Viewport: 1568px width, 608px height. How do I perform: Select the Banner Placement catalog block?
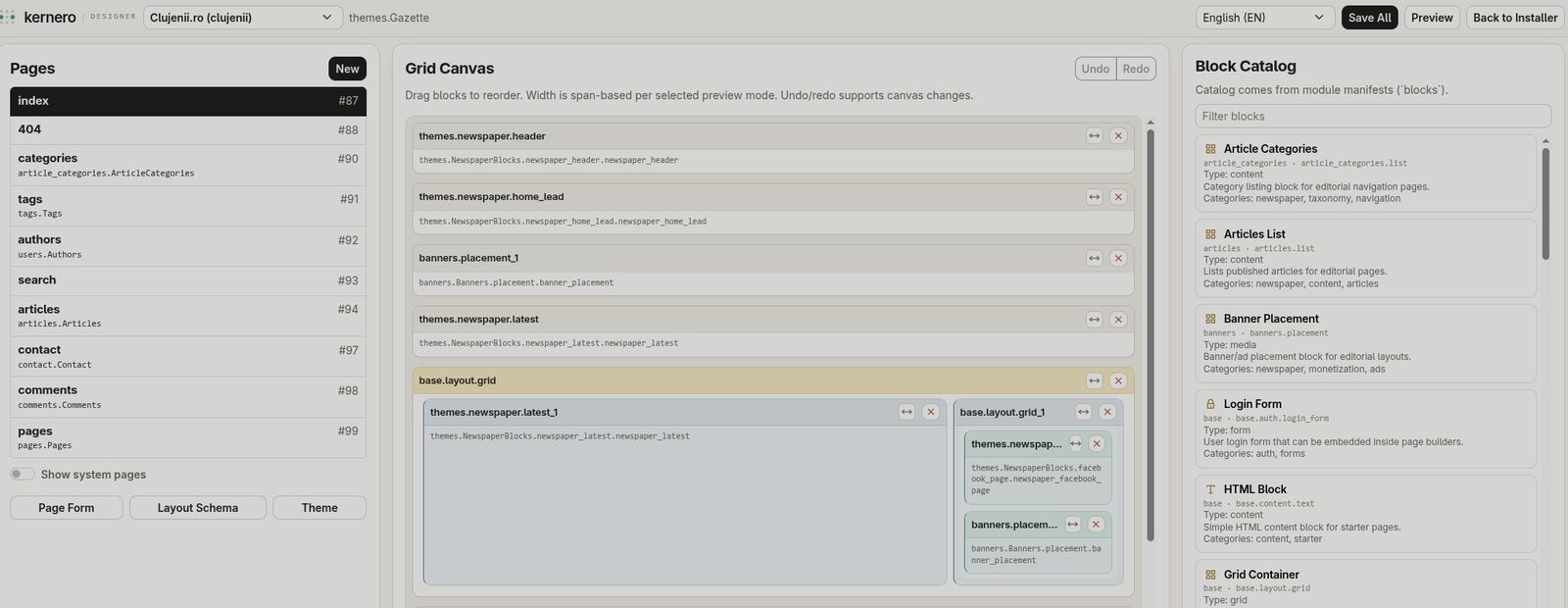1366,343
